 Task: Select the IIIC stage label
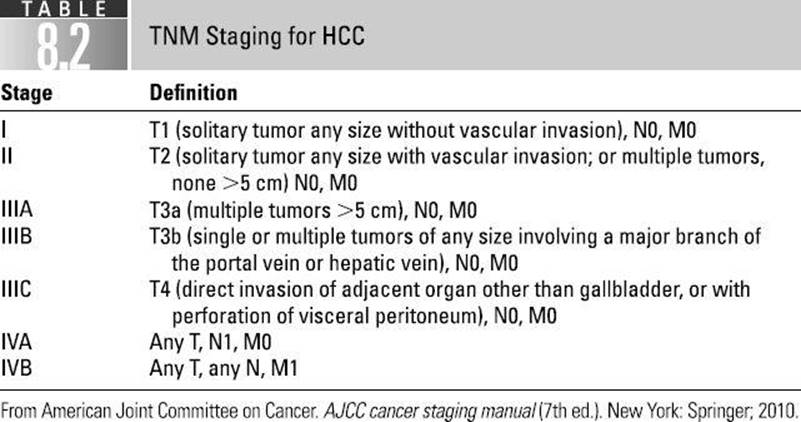coord(16,289)
